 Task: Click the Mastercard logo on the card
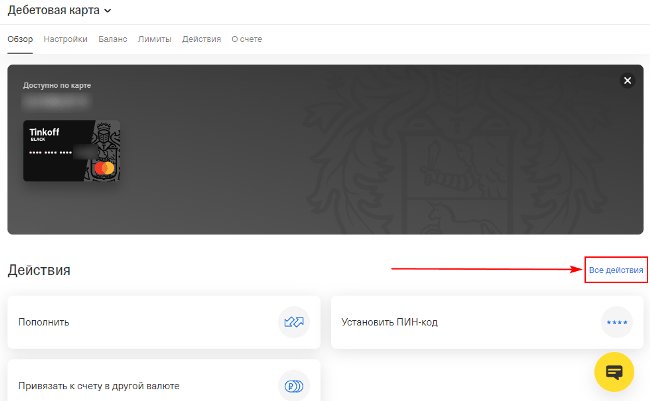(104, 168)
